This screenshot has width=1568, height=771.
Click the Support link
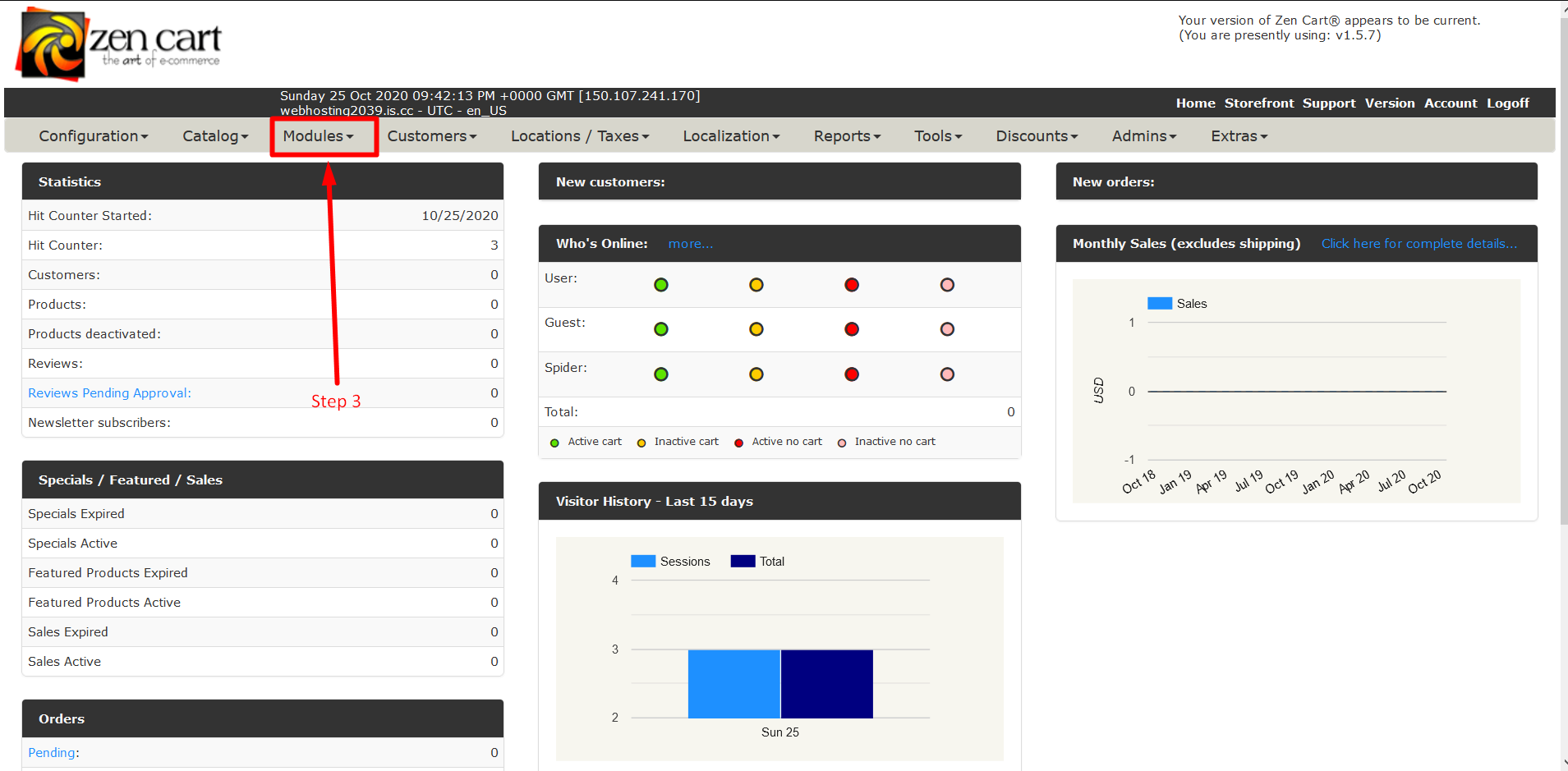click(x=1329, y=103)
